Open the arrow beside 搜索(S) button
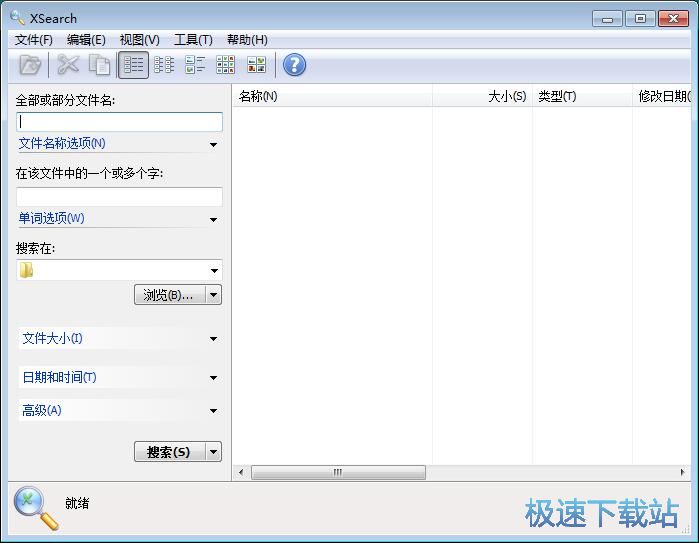 coord(214,452)
